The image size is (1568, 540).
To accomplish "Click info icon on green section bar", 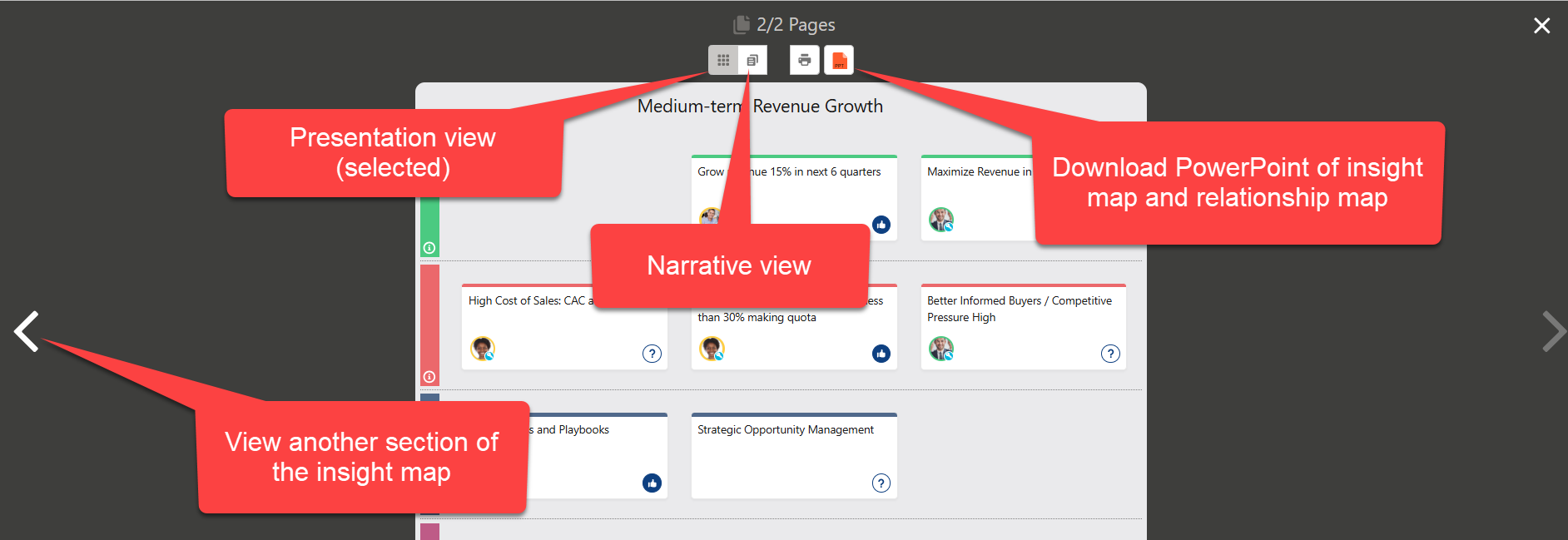I will coord(429,248).
